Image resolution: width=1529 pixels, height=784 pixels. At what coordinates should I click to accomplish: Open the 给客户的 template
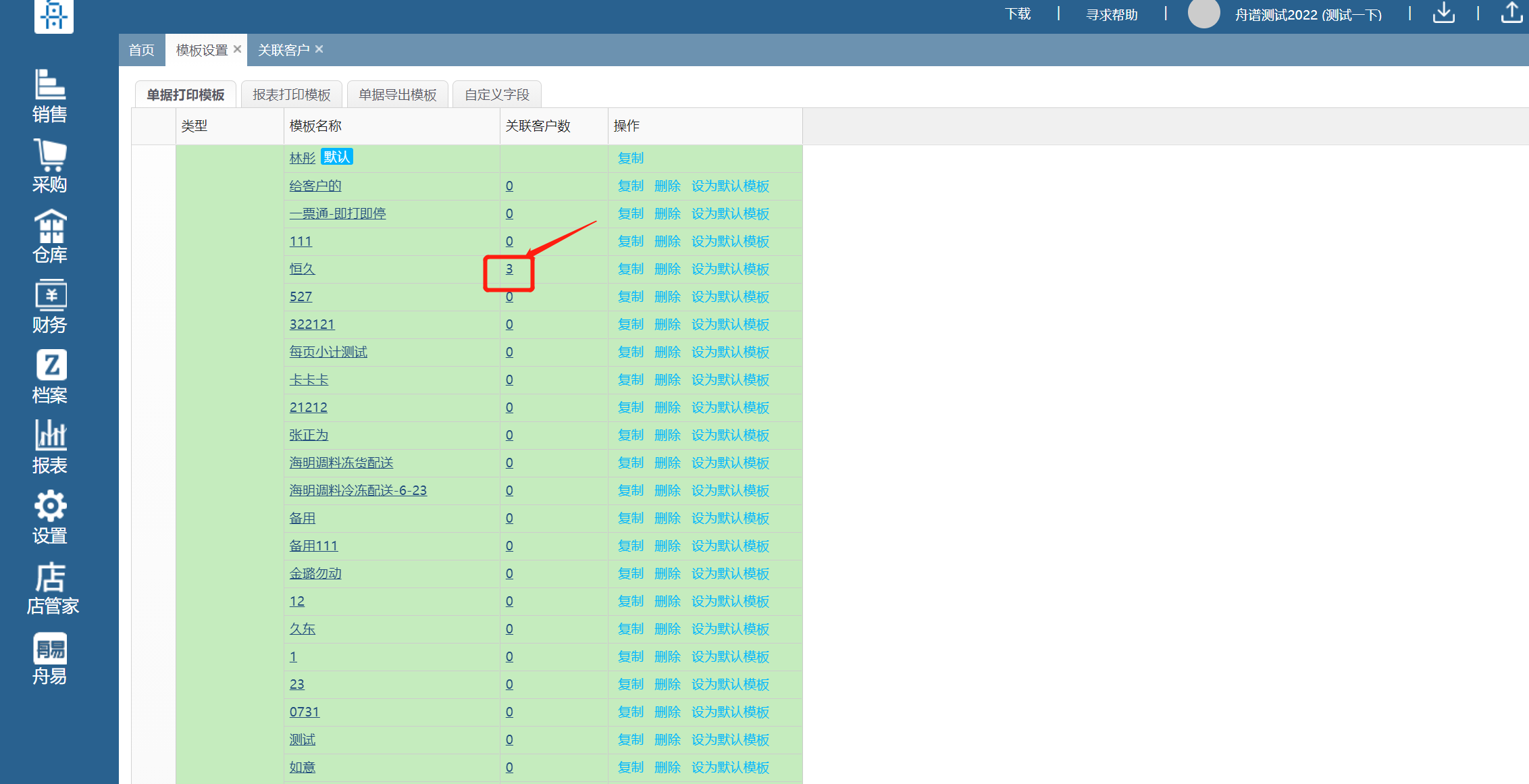[x=315, y=186]
